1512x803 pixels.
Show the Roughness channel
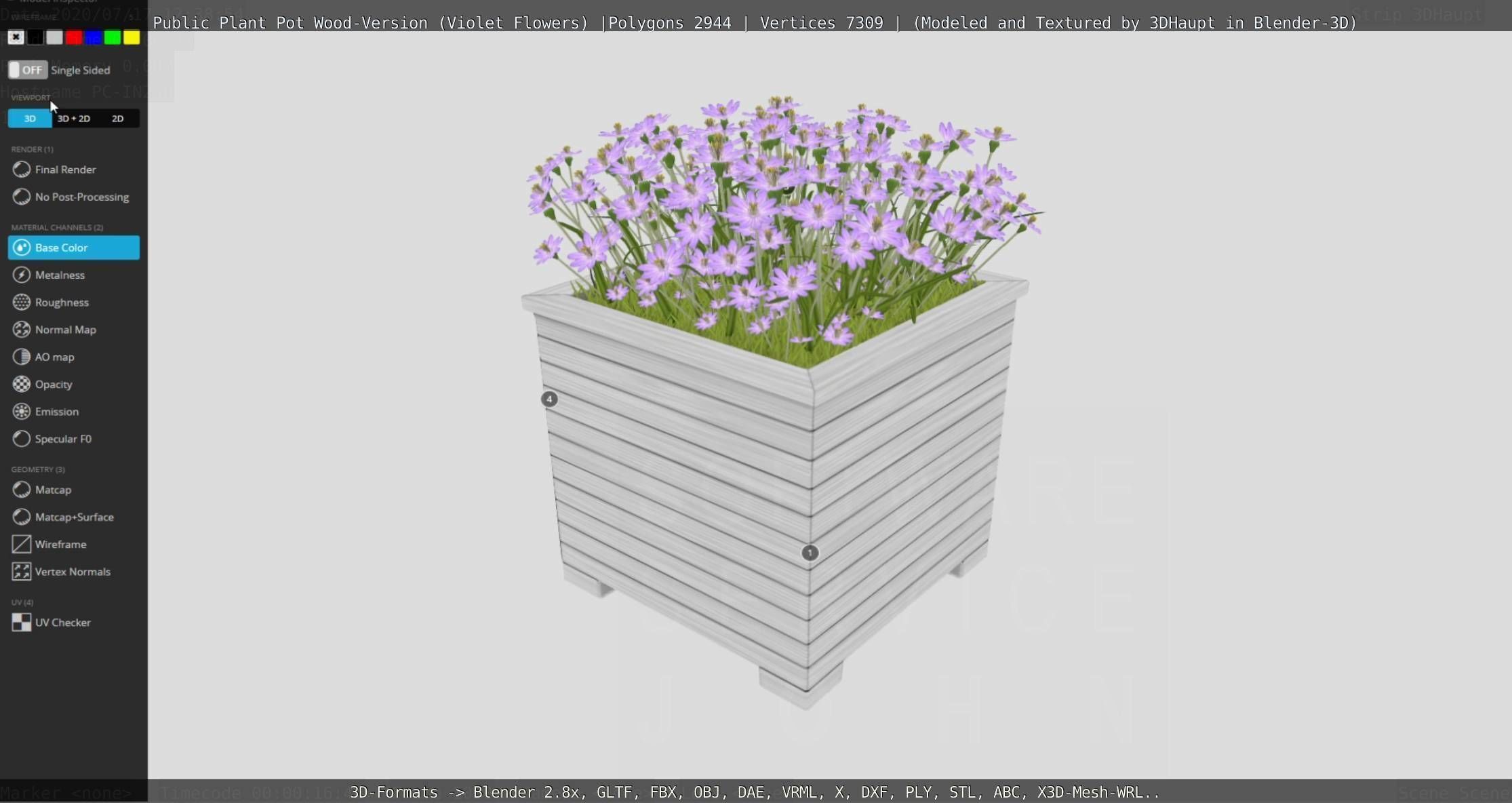(x=73, y=302)
